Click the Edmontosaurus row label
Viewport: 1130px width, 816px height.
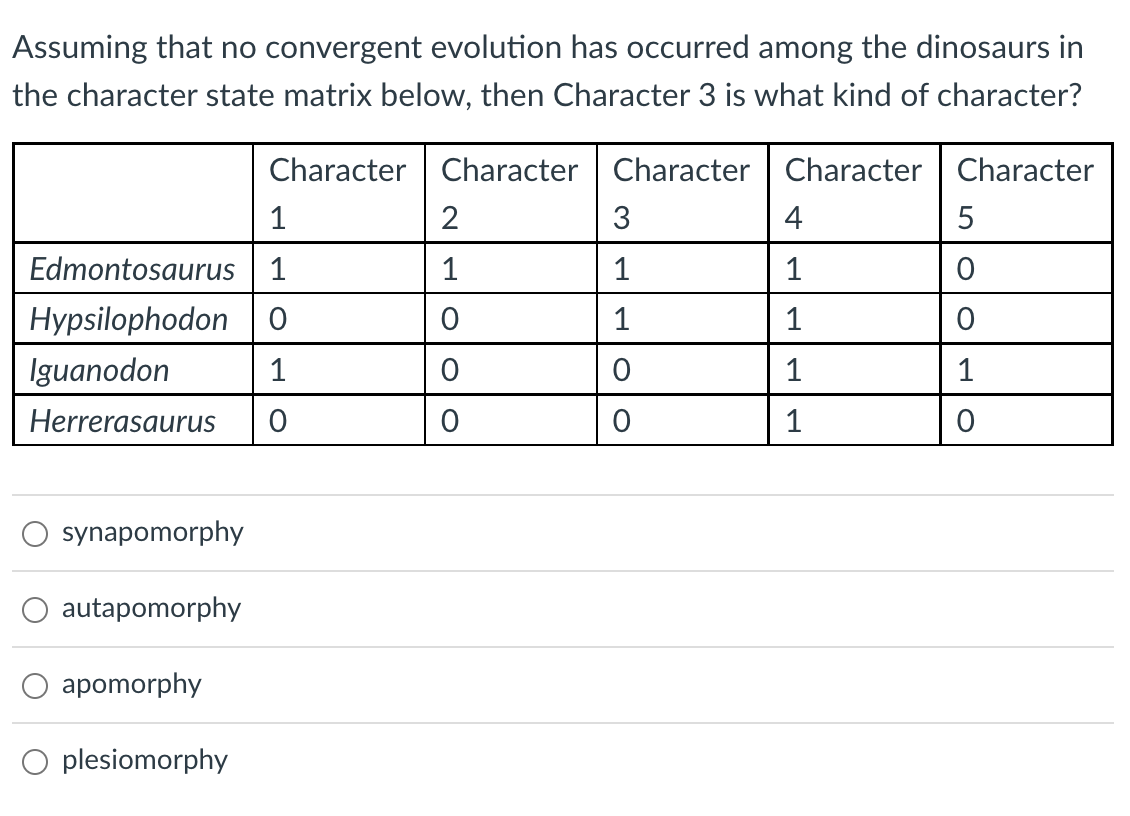[132, 268]
